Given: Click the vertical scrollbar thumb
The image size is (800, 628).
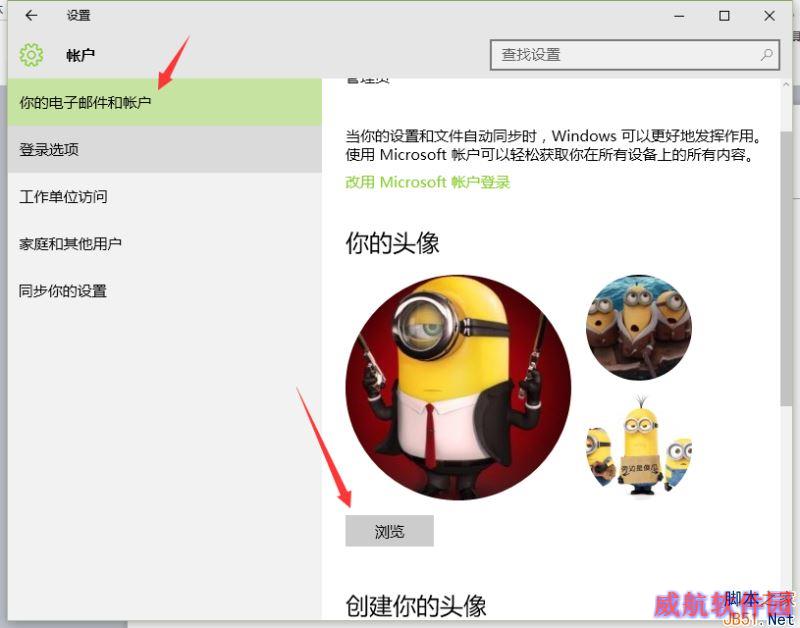Looking at the screenshot, I should coord(786,268).
